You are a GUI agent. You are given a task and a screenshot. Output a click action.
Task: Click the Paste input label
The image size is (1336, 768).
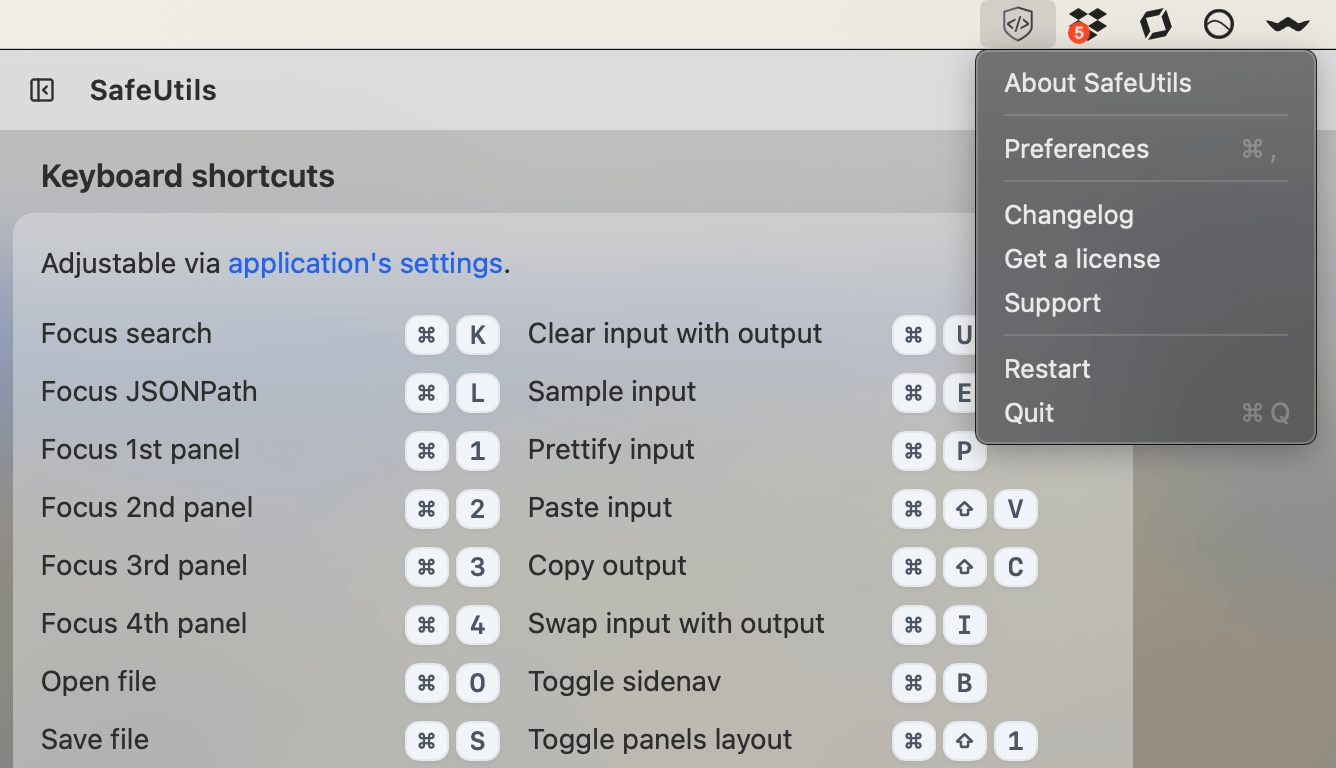pos(600,508)
